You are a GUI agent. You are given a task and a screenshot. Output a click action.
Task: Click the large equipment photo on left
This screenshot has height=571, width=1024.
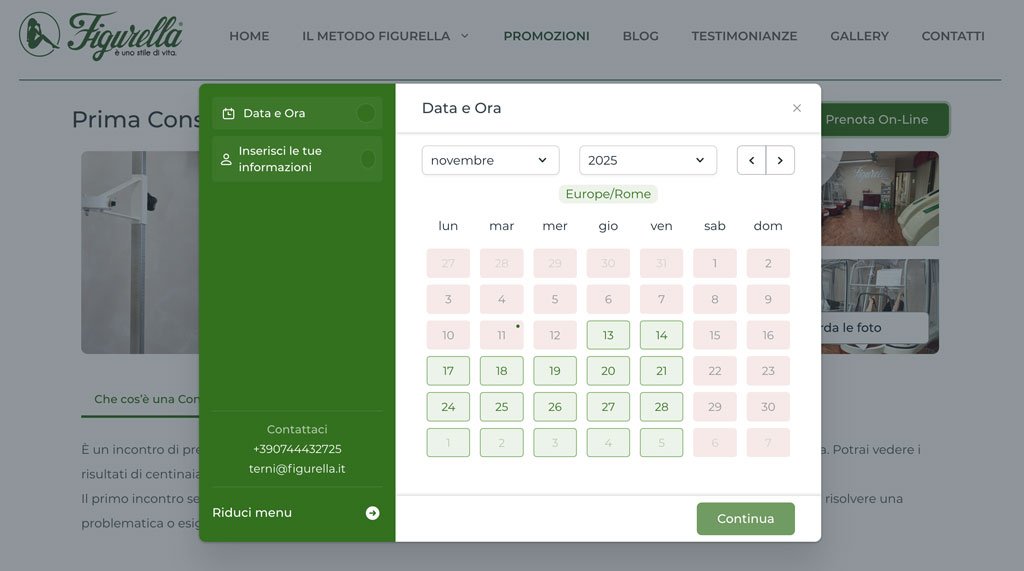tap(140, 252)
